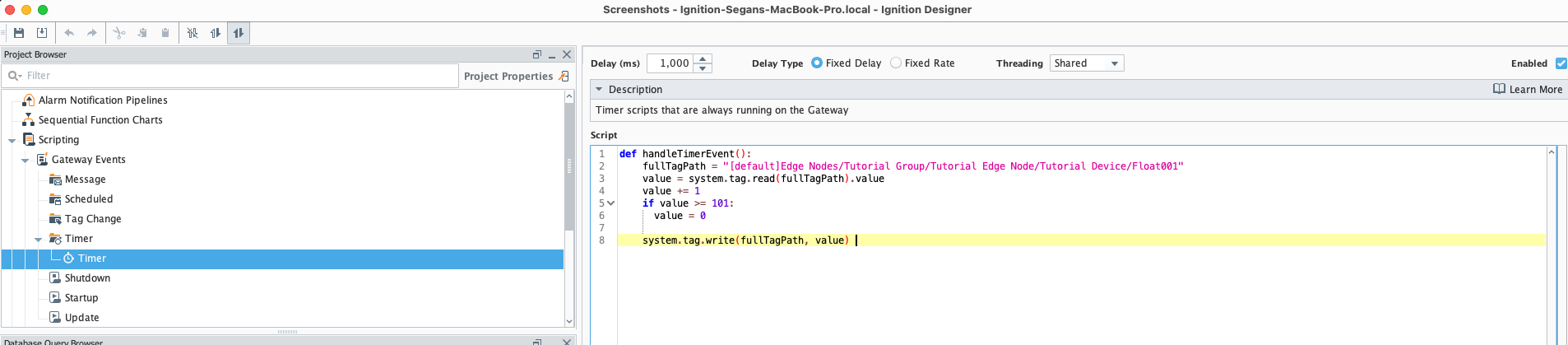Viewport: 1568px width, 345px height.
Task: Set gateway comm mode to Off
Action: pos(193,33)
